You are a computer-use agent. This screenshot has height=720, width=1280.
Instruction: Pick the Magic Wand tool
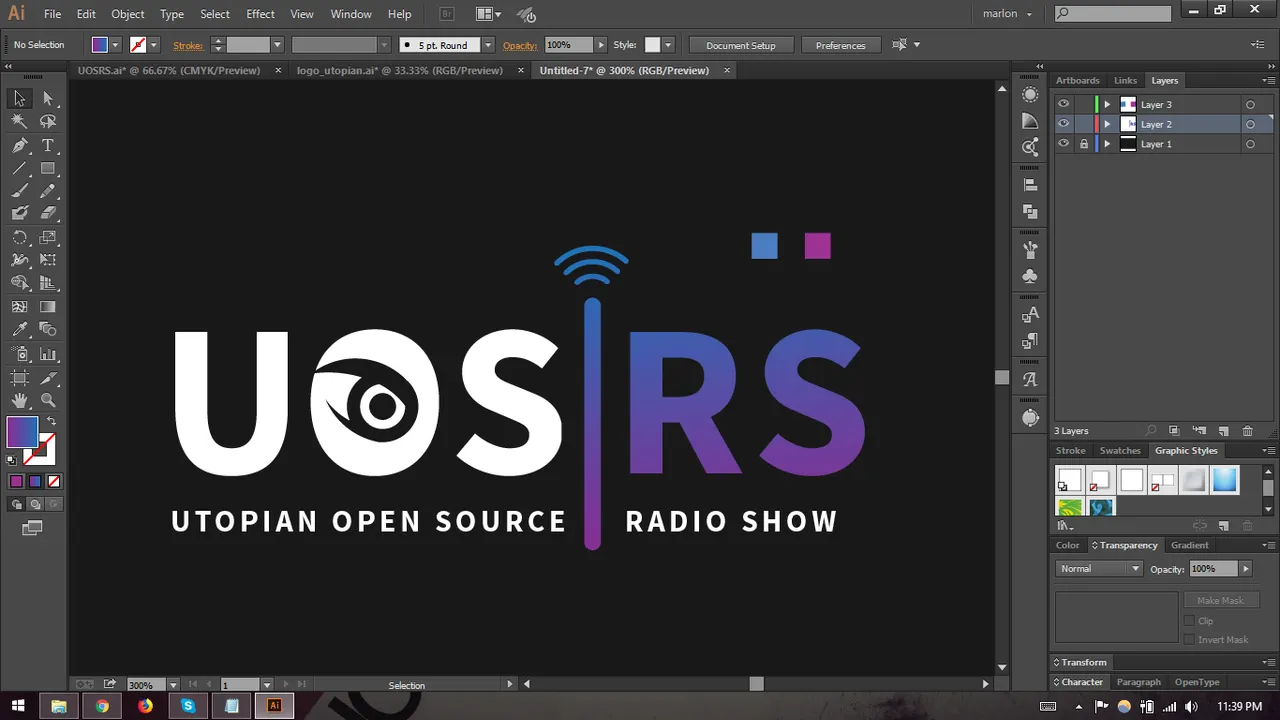19,121
